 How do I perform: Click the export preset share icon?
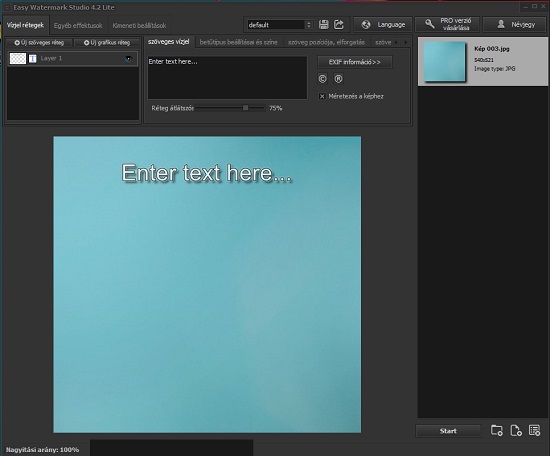(x=339, y=25)
